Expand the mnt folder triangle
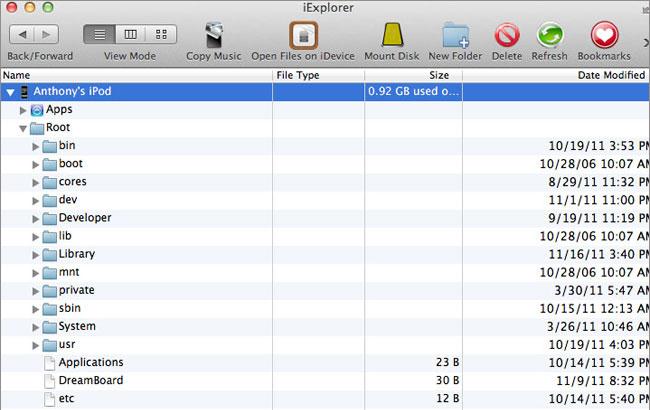Screen dimensions: 650x410 click(x=36, y=273)
